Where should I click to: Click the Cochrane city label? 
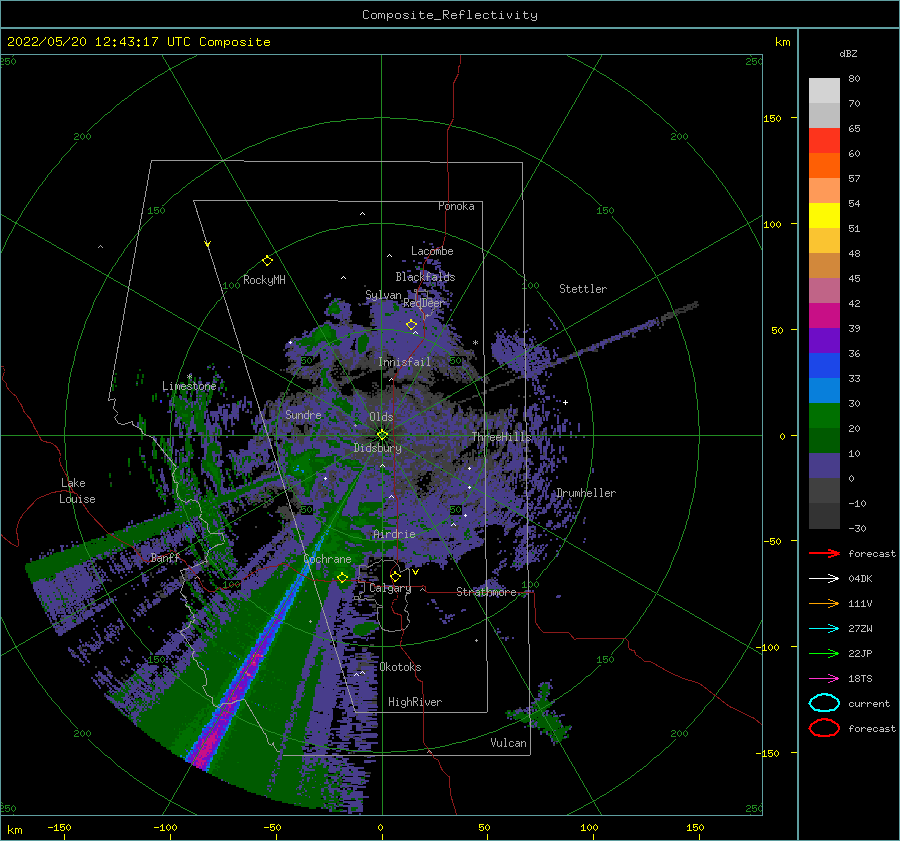click(327, 559)
